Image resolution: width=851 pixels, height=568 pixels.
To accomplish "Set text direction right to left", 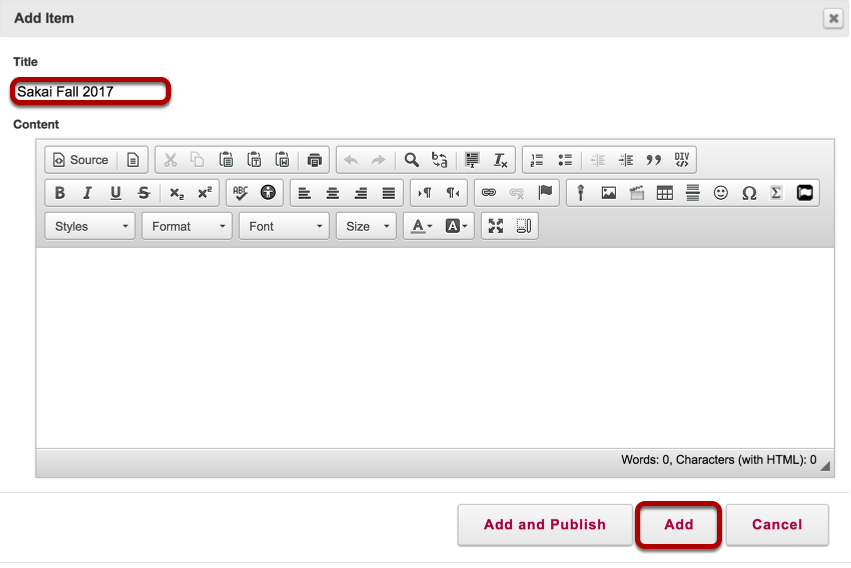I will (x=453, y=193).
